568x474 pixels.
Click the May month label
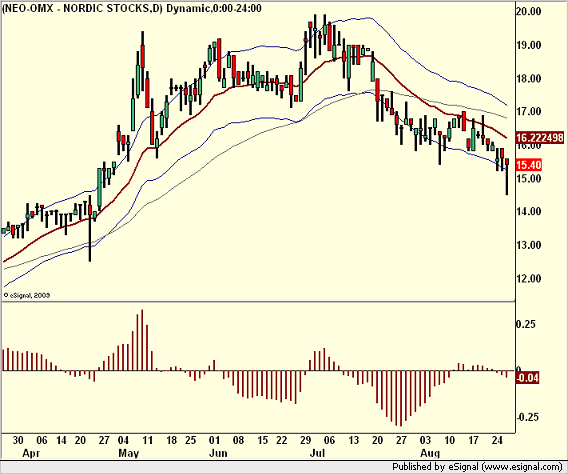129,453
